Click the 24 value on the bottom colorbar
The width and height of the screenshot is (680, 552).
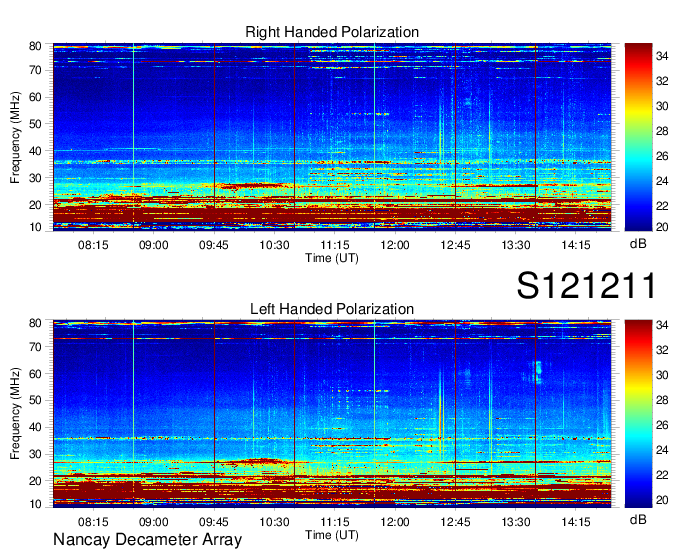pos(662,450)
